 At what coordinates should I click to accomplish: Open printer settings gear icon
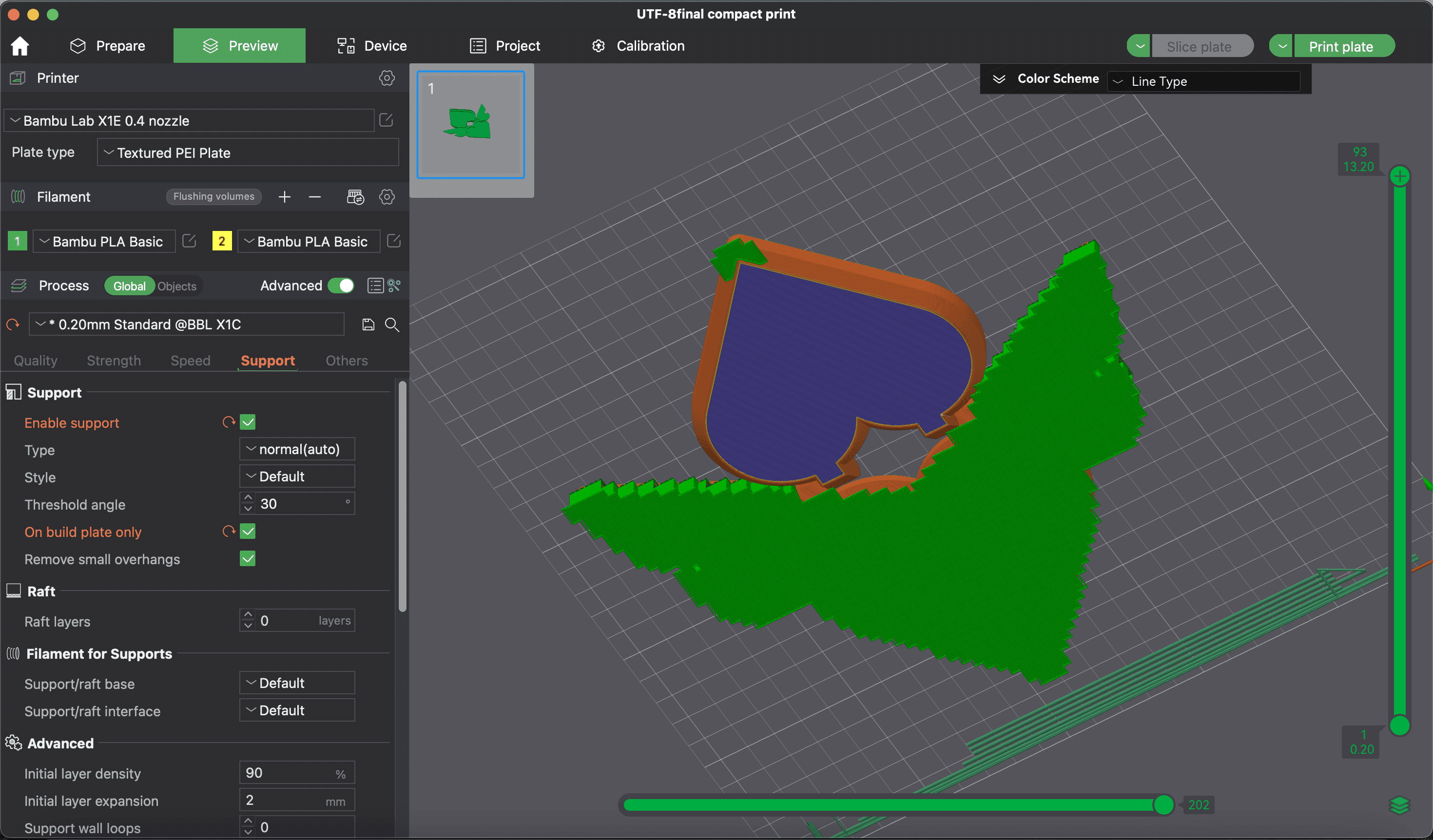(x=387, y=78)
